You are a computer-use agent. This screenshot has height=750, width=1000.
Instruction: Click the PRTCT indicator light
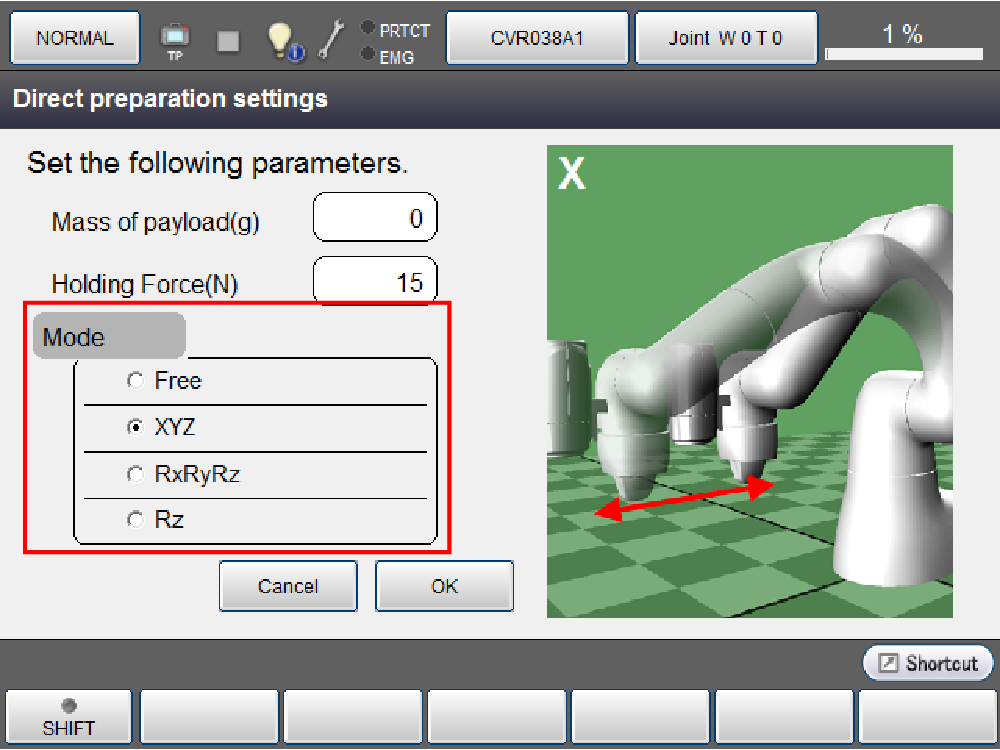pos(368,28)
